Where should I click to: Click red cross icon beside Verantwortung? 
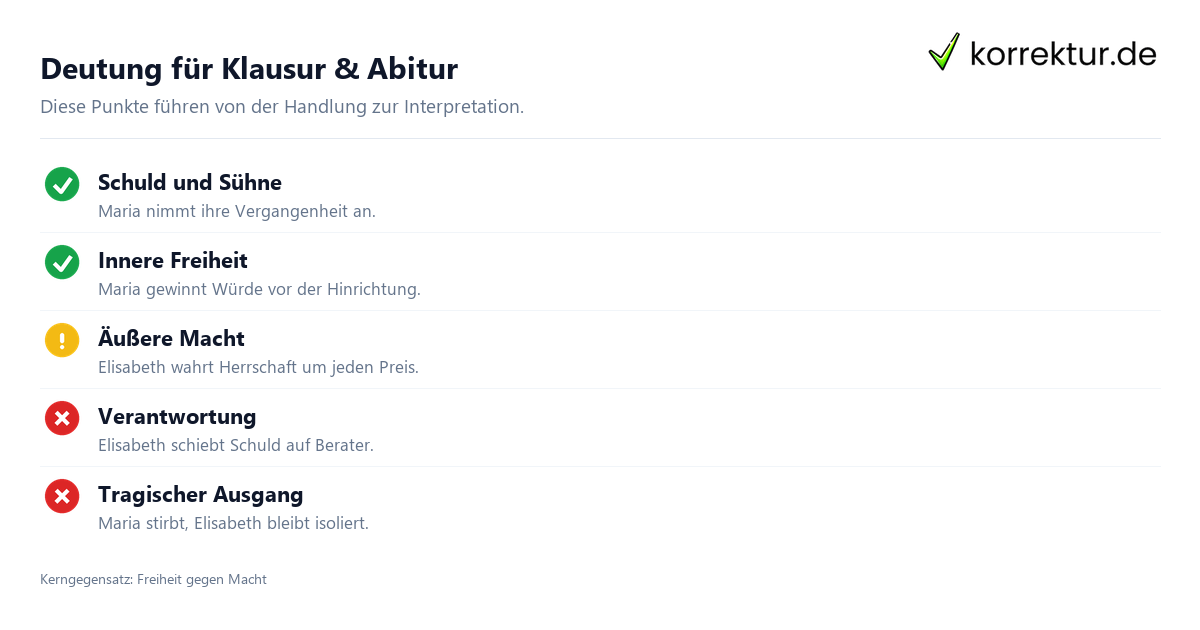tap(62, 418)
